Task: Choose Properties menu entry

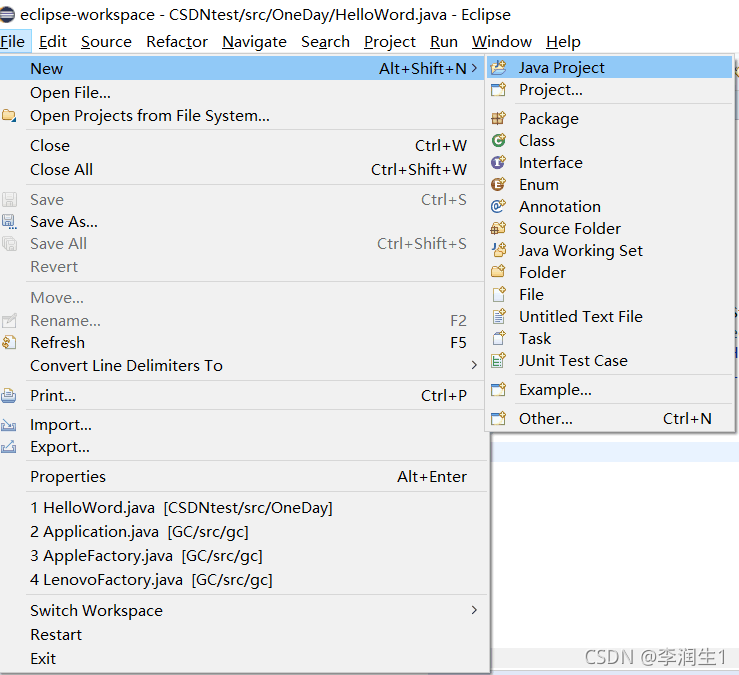Action: pos(245,477)
